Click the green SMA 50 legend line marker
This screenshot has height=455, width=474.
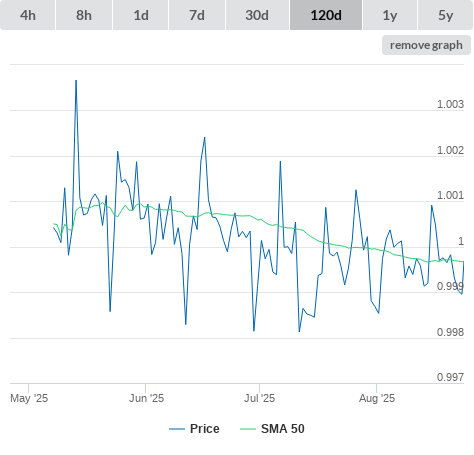(x=248, y=429)
